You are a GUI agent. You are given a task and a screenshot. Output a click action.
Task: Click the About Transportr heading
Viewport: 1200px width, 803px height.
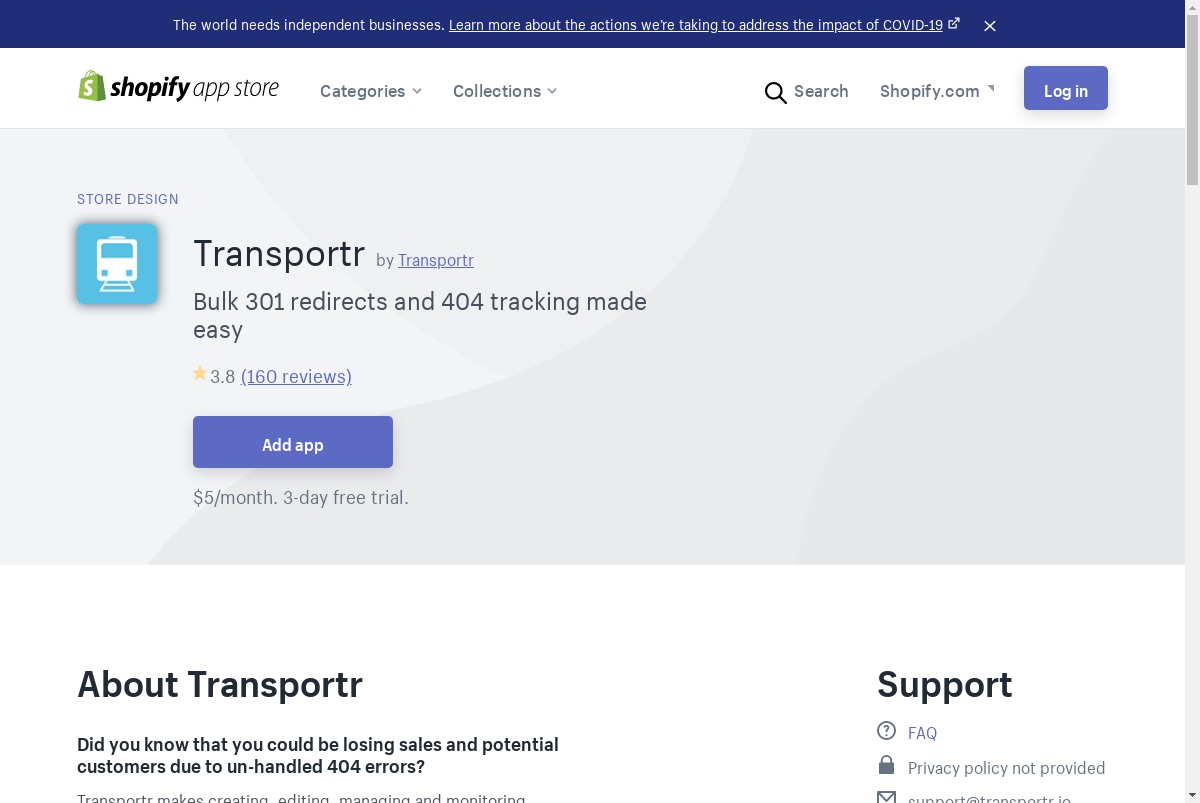(x=220, y=685)
